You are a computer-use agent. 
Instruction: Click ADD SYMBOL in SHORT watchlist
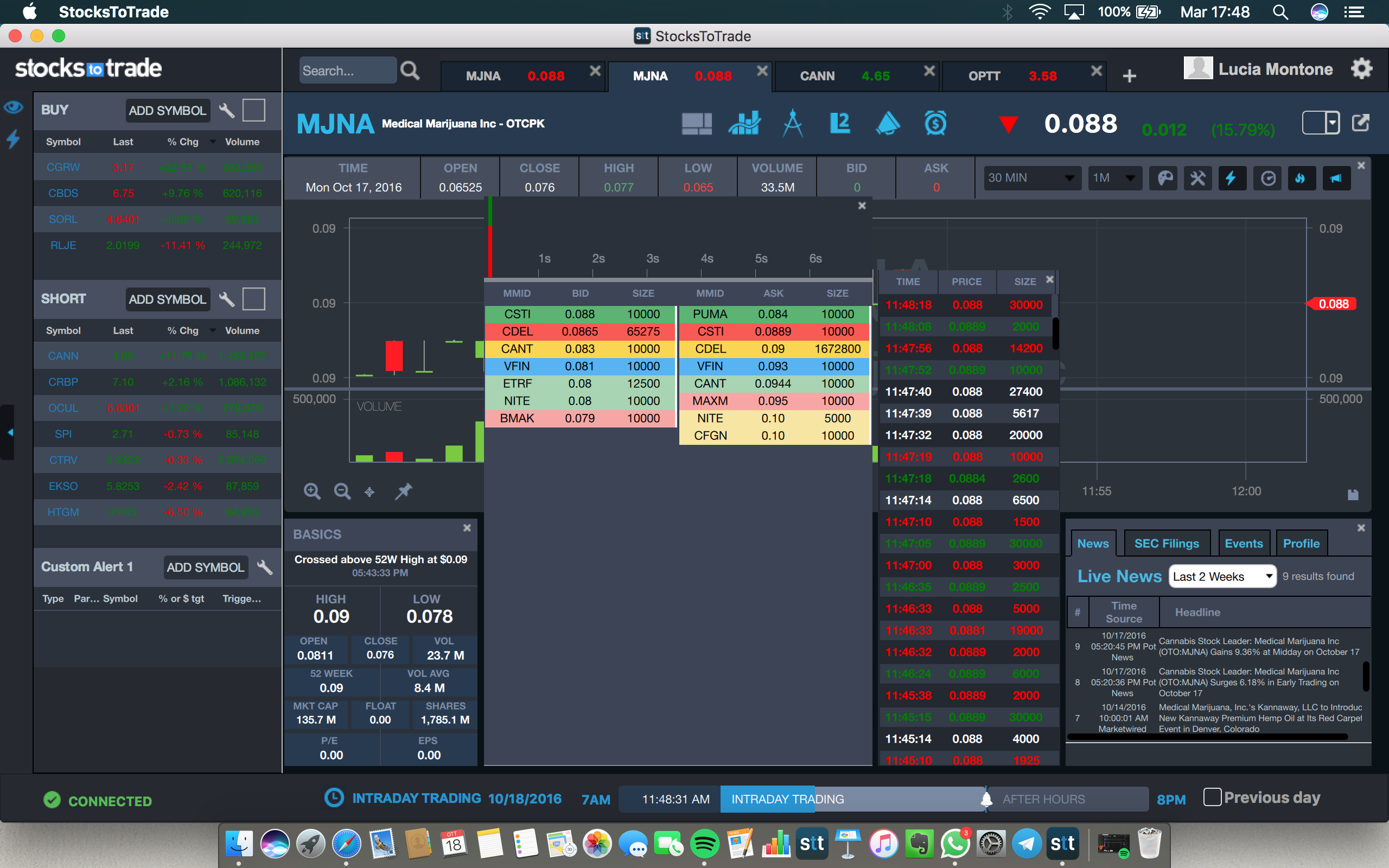[167, 299]
